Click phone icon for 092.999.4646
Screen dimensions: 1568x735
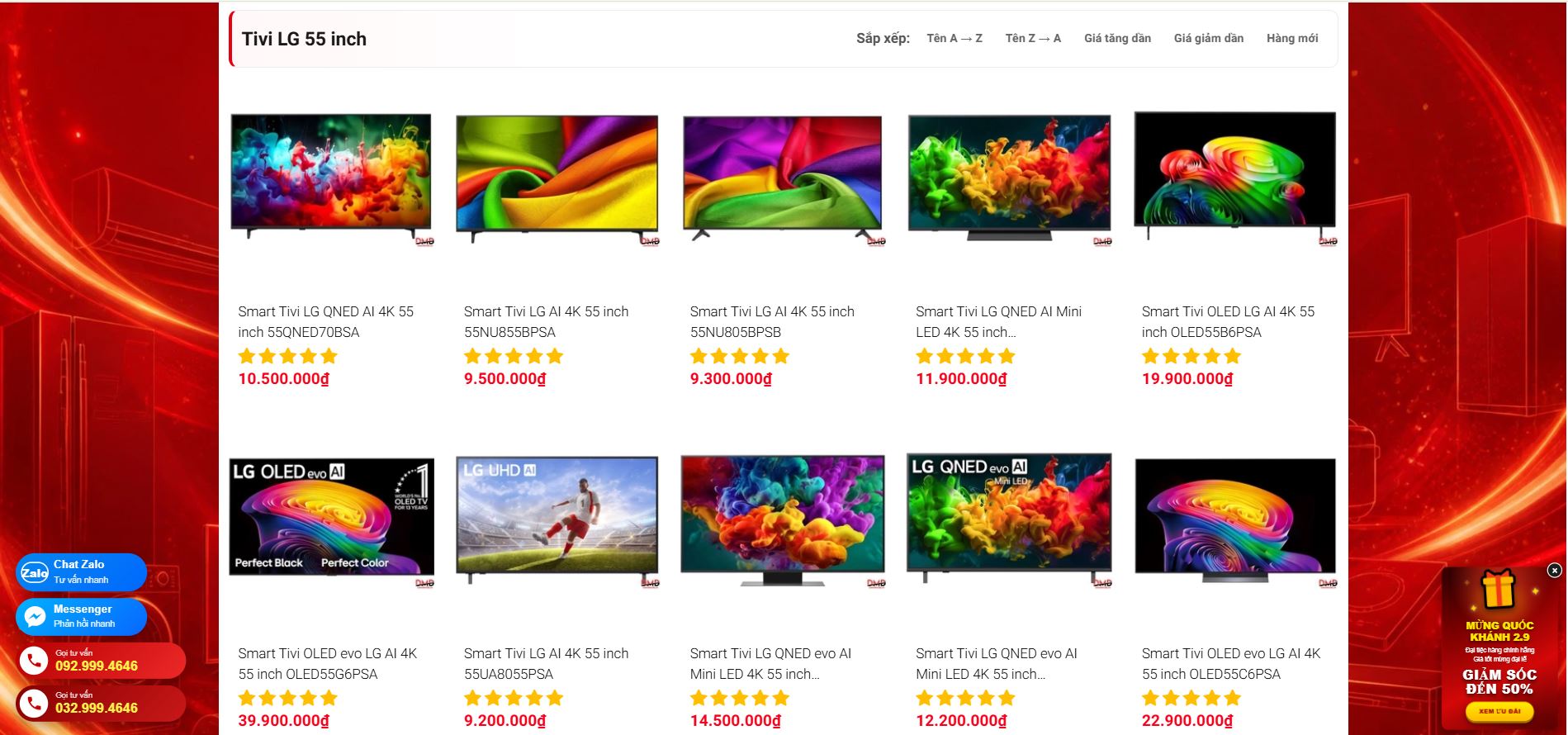34,661
